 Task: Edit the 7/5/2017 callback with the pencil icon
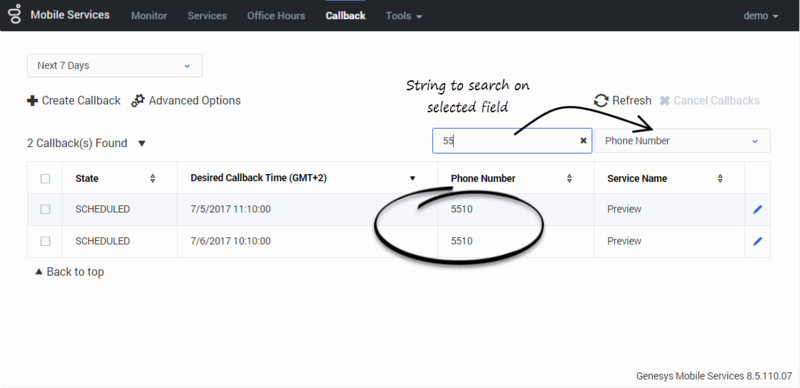pos(757,209)
